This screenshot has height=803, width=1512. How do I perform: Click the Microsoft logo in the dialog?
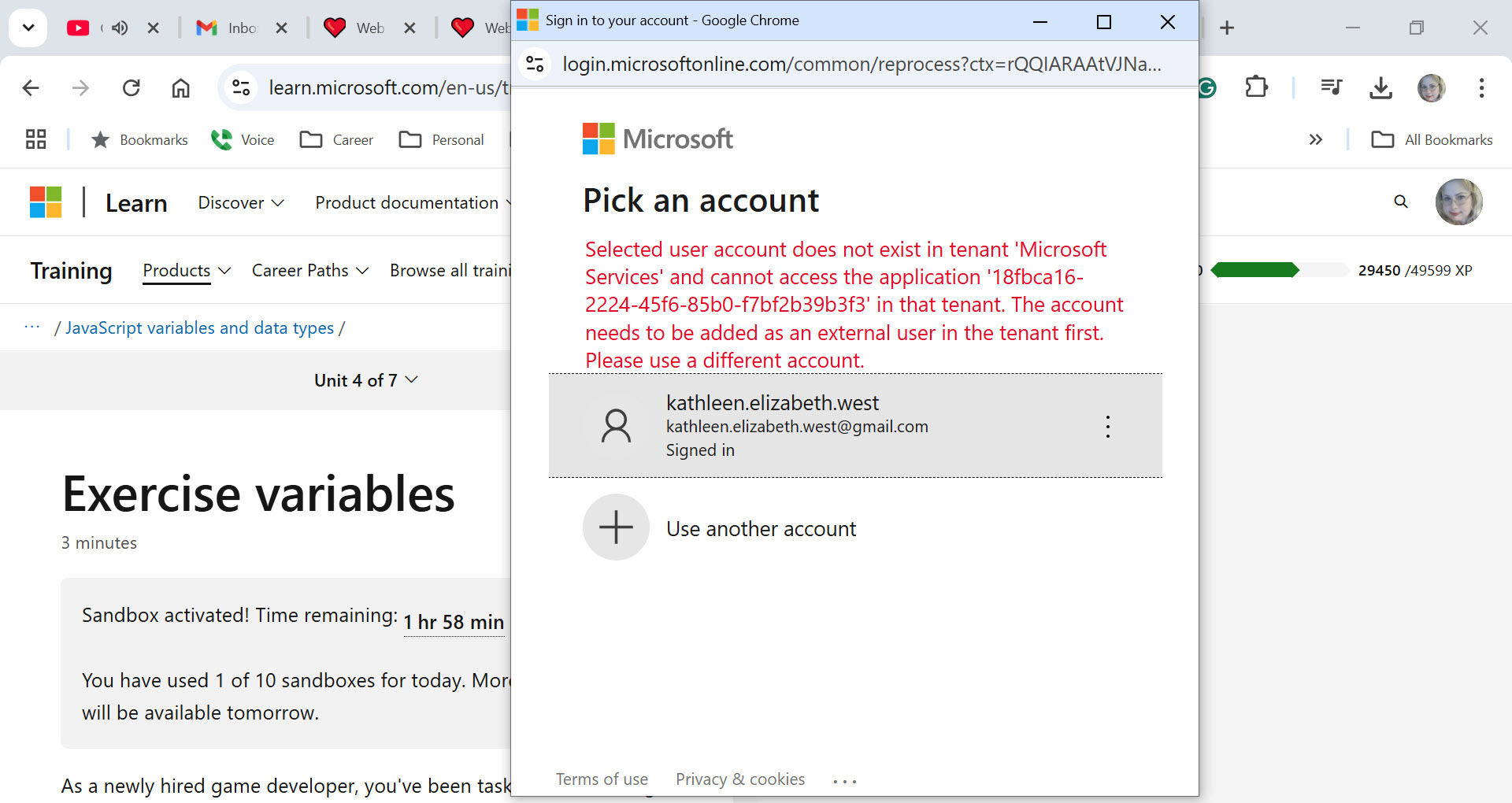tap(658, 139)
